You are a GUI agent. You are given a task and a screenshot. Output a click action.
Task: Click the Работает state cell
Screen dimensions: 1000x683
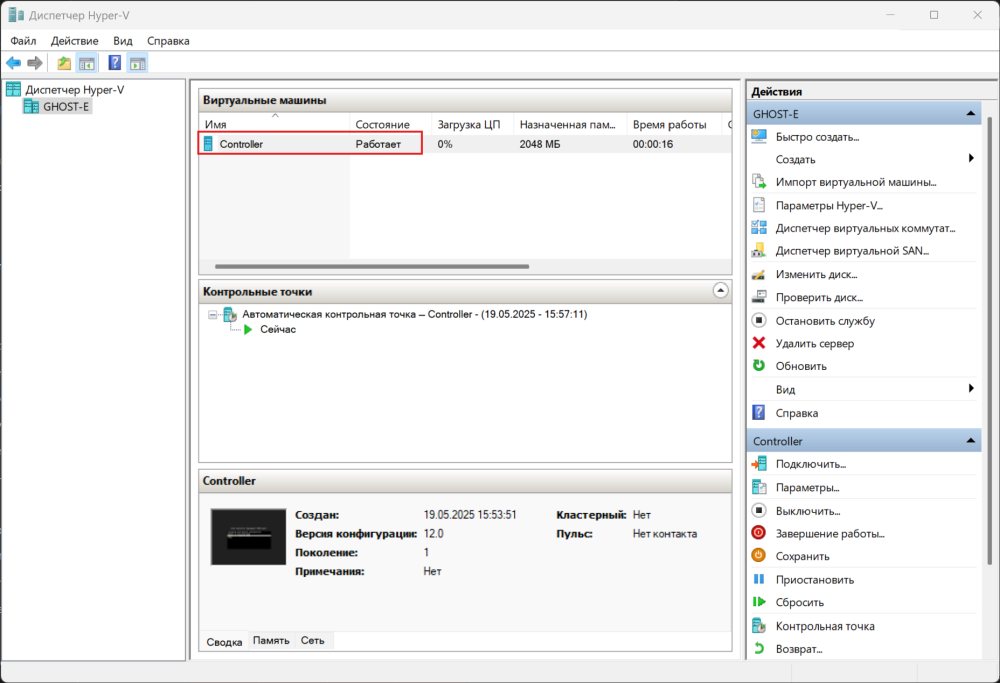pos(378,144)
